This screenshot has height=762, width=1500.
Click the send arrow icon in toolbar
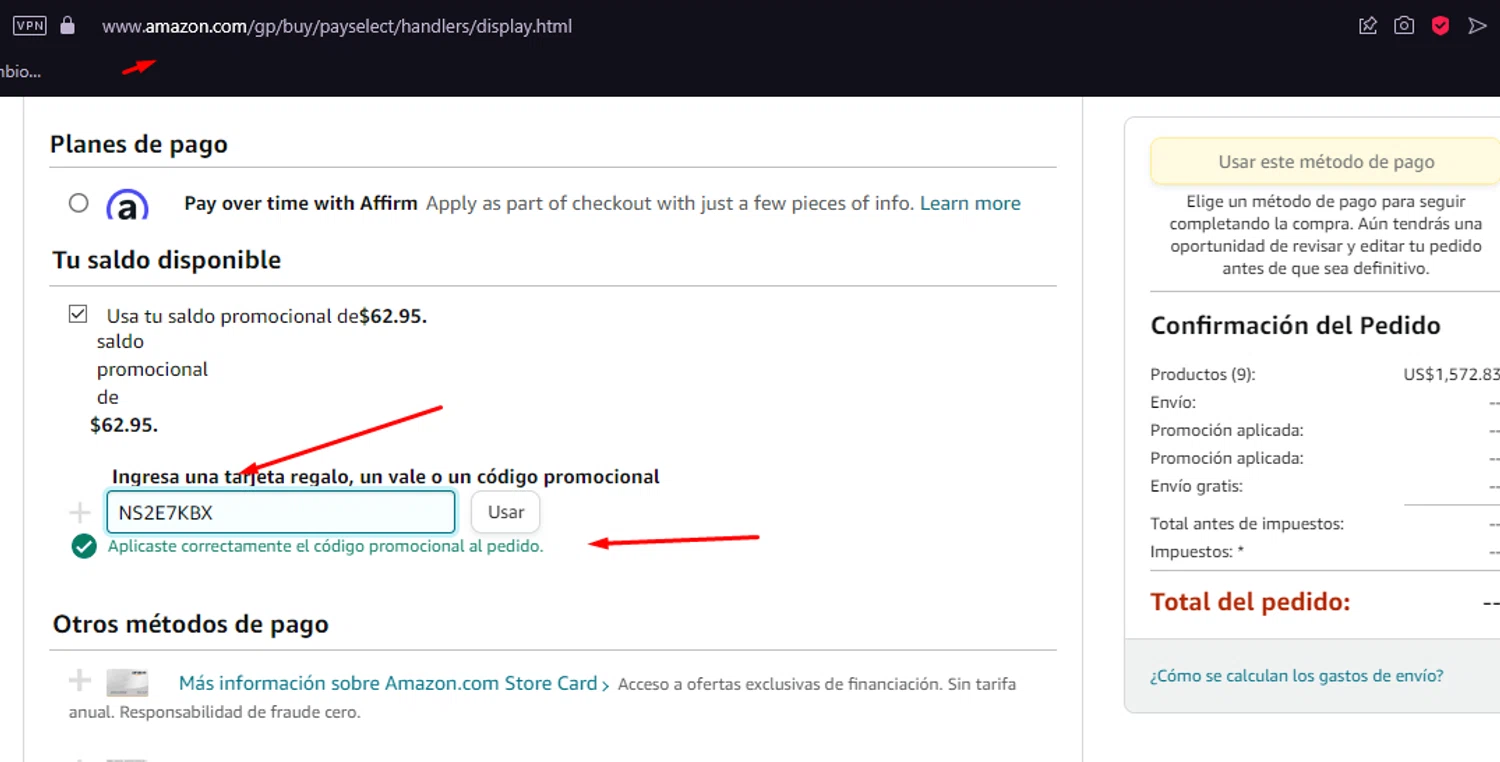[1477, 26]
